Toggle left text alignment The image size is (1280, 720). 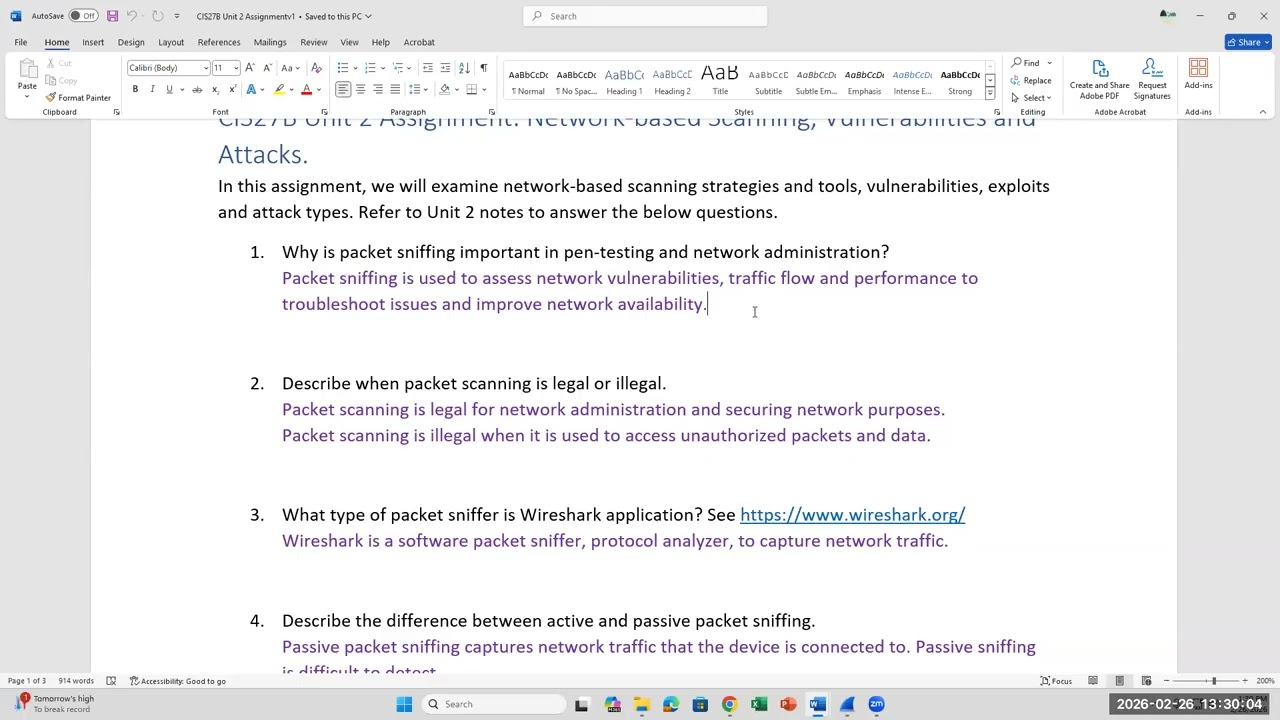[343, 90]
